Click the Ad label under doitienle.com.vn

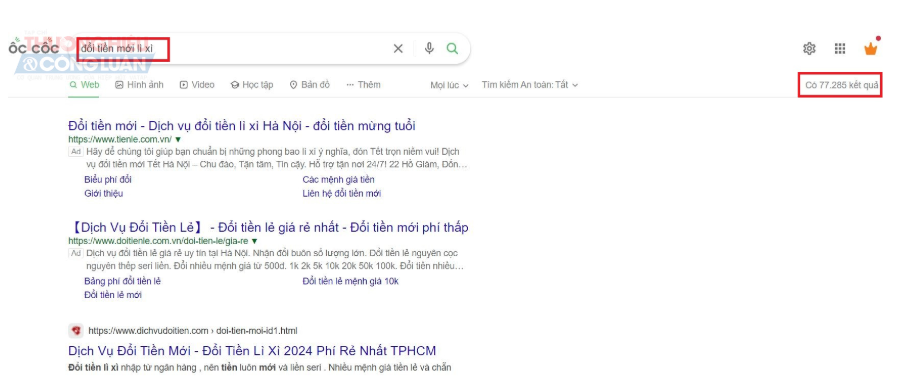[x=75, y=253]
